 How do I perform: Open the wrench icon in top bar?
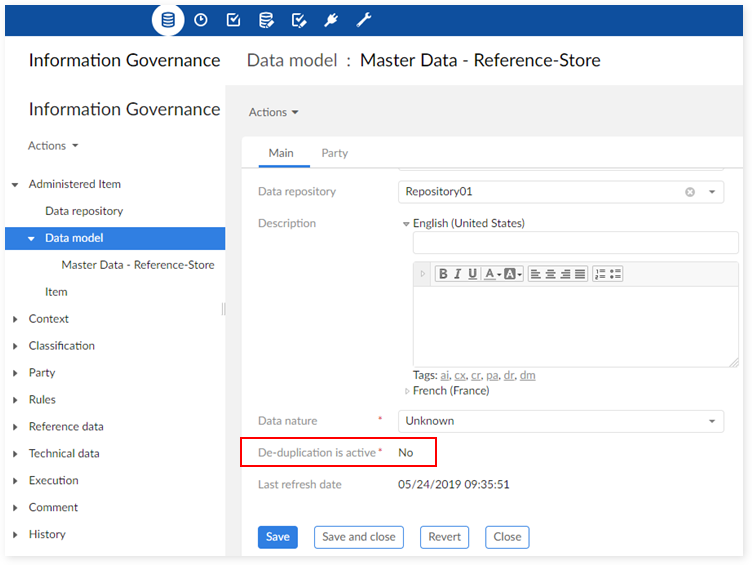364,19
